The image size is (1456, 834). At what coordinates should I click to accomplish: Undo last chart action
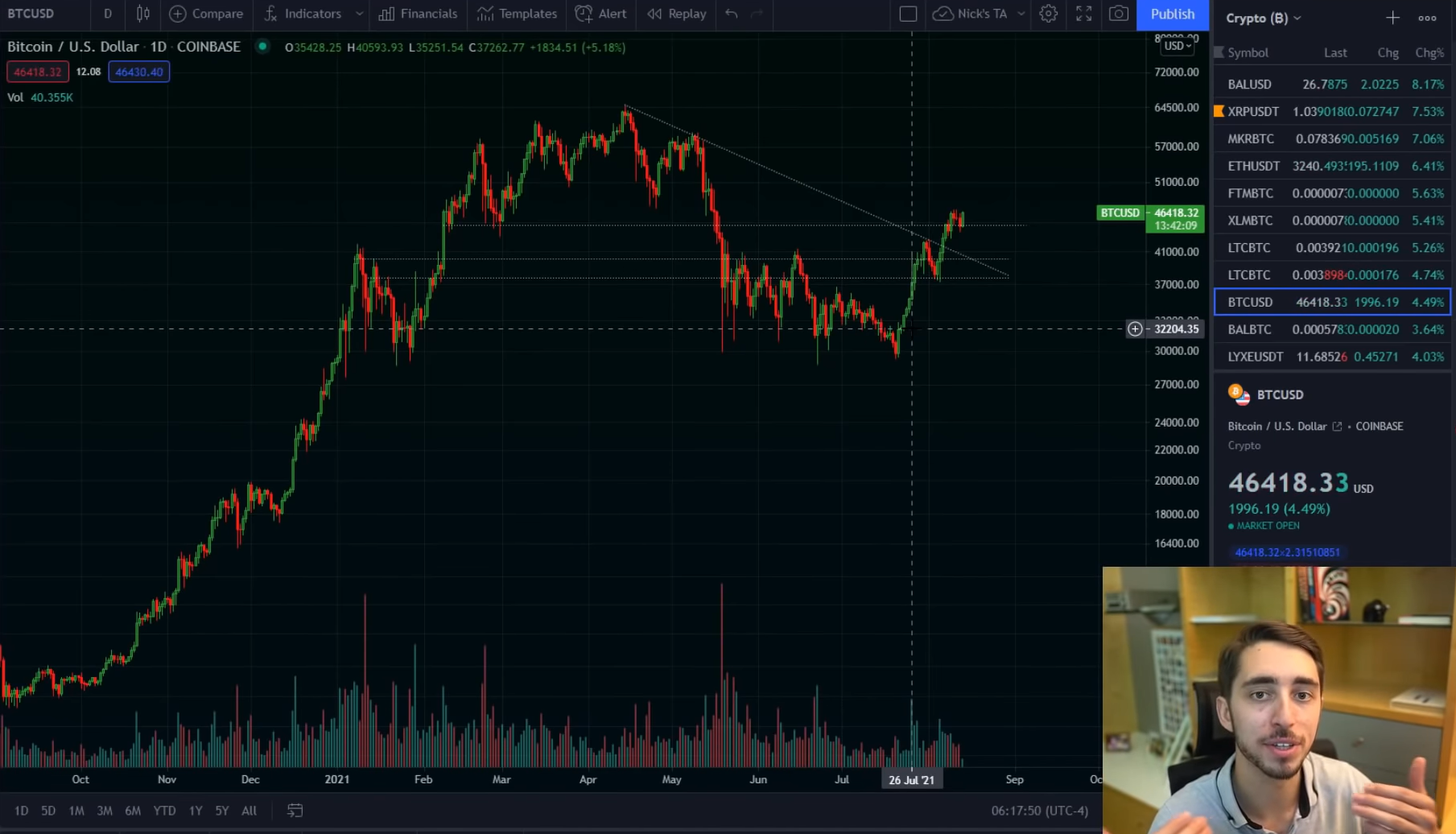pos(731,14)
